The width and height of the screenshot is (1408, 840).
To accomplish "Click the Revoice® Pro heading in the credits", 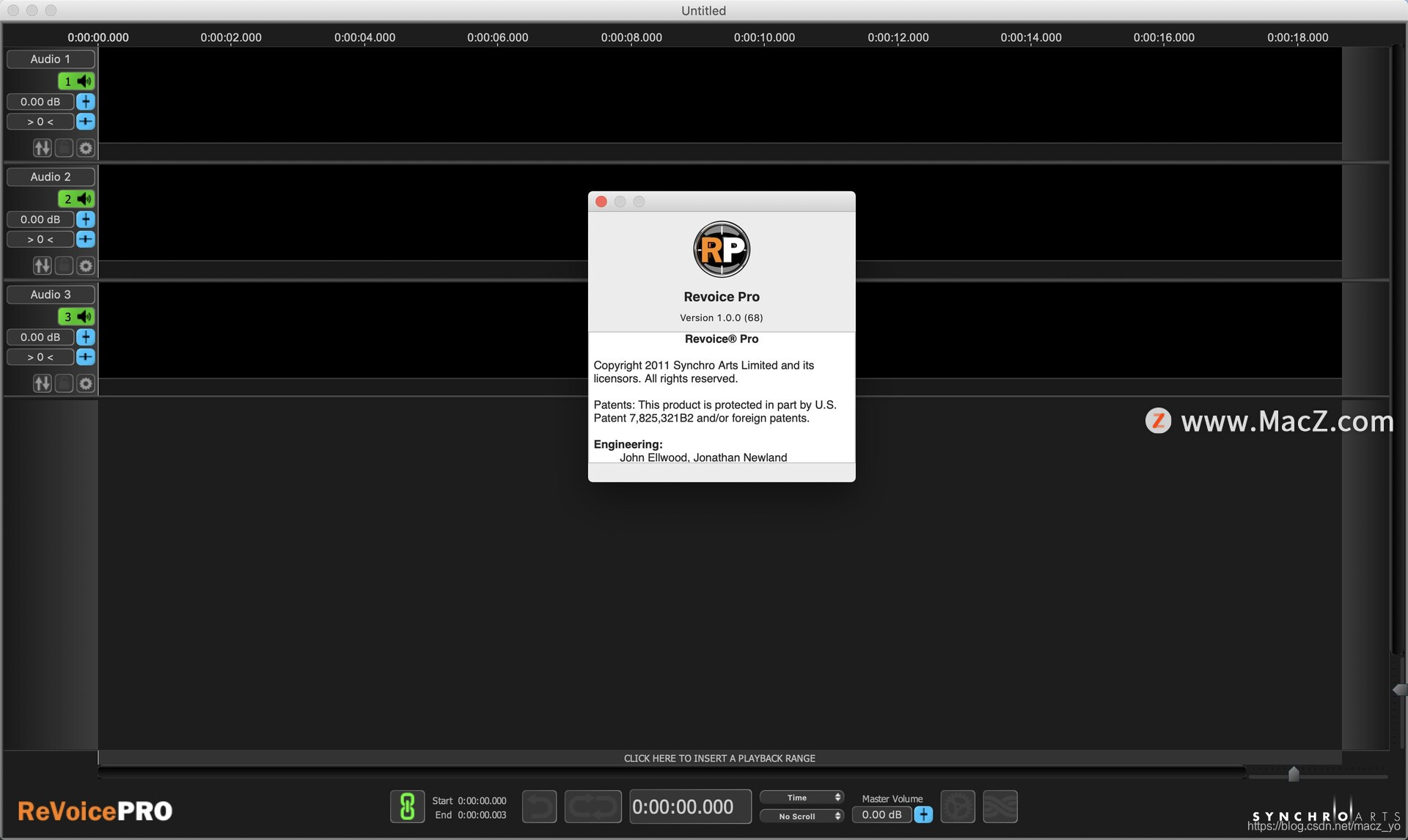I will click(x=722, y=339).
